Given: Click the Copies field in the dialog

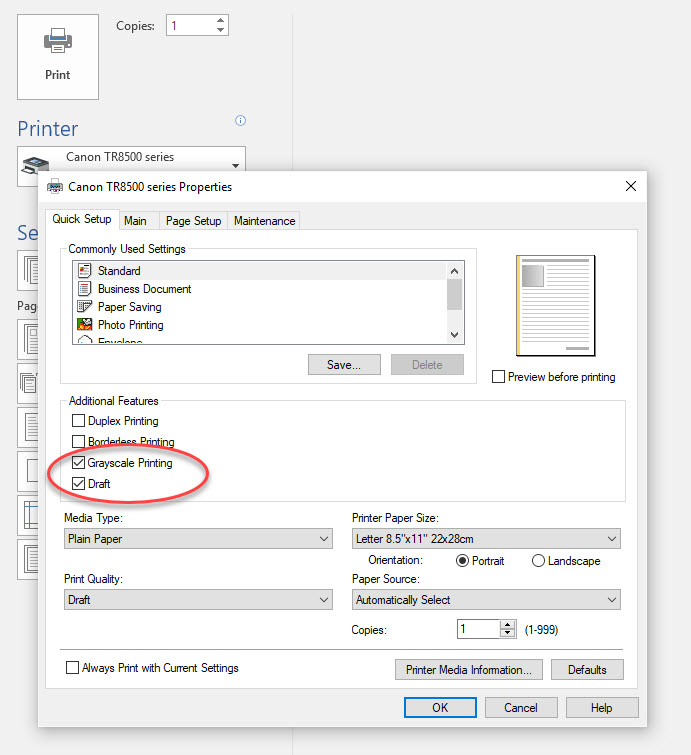Looking at the screenshot, I should 478,630.
